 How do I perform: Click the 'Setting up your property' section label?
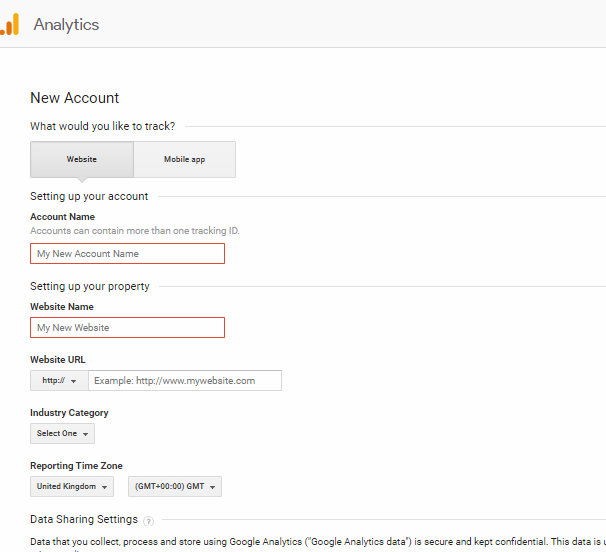click(90, 286)
